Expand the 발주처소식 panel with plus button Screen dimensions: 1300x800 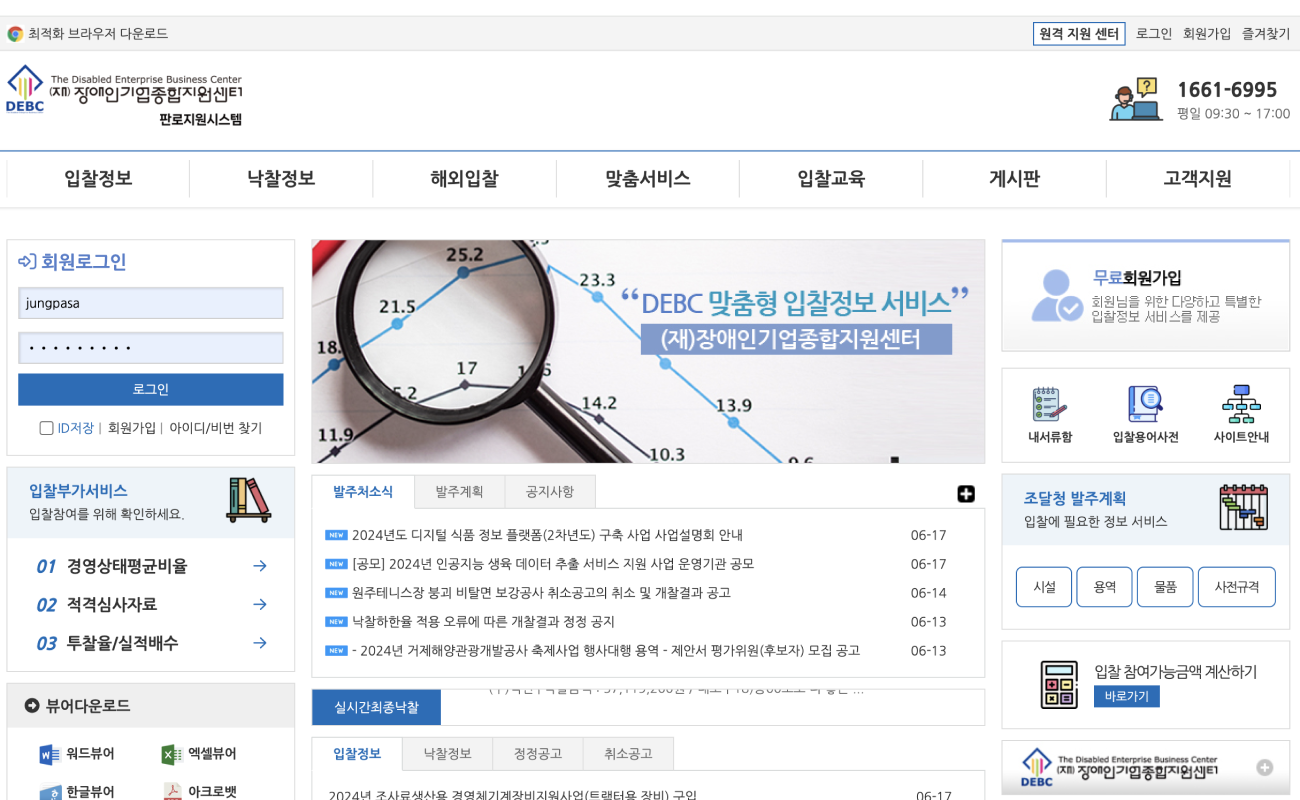click(x=965, y=494)
